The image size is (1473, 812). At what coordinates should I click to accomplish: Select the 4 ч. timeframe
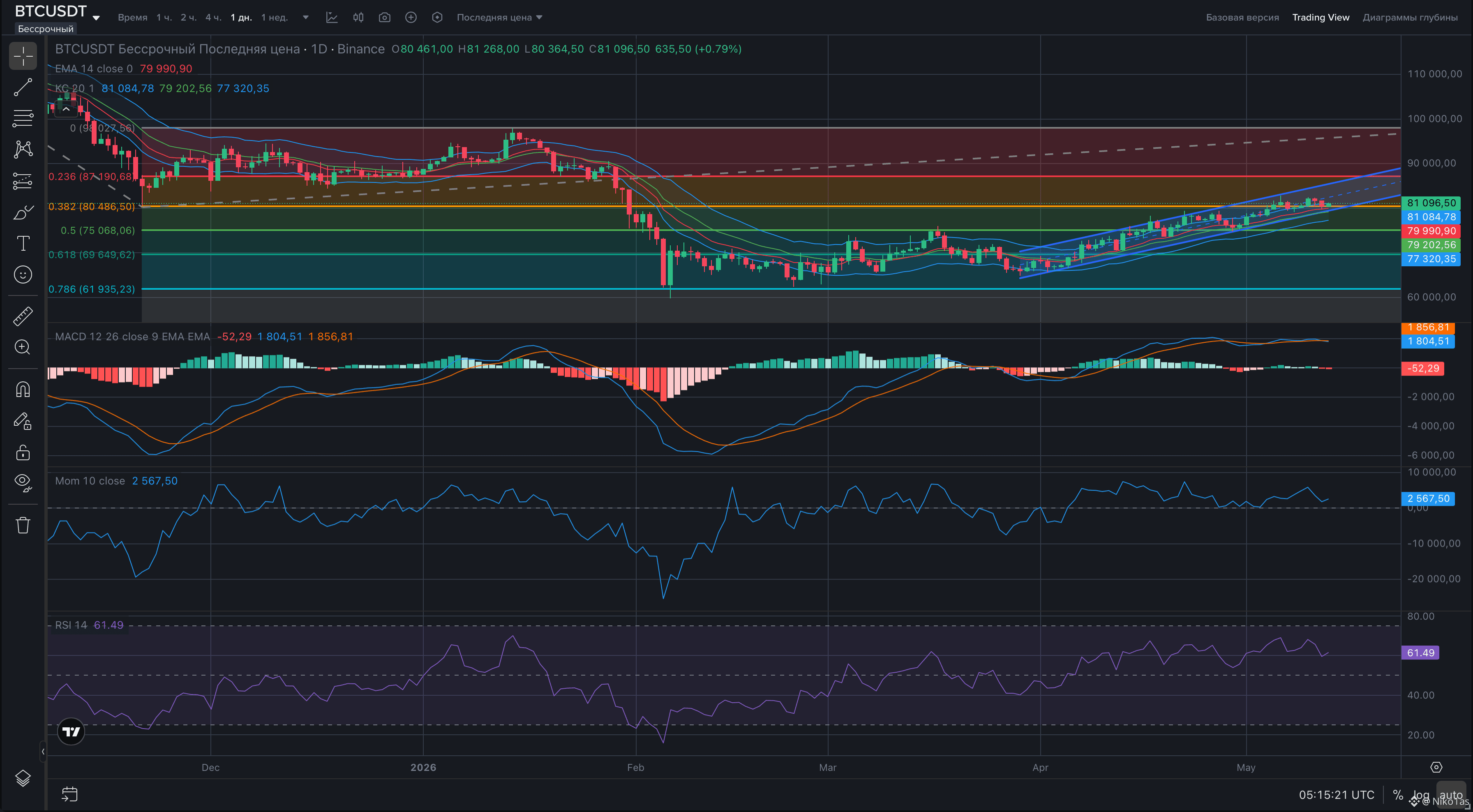tap(213, 17)
